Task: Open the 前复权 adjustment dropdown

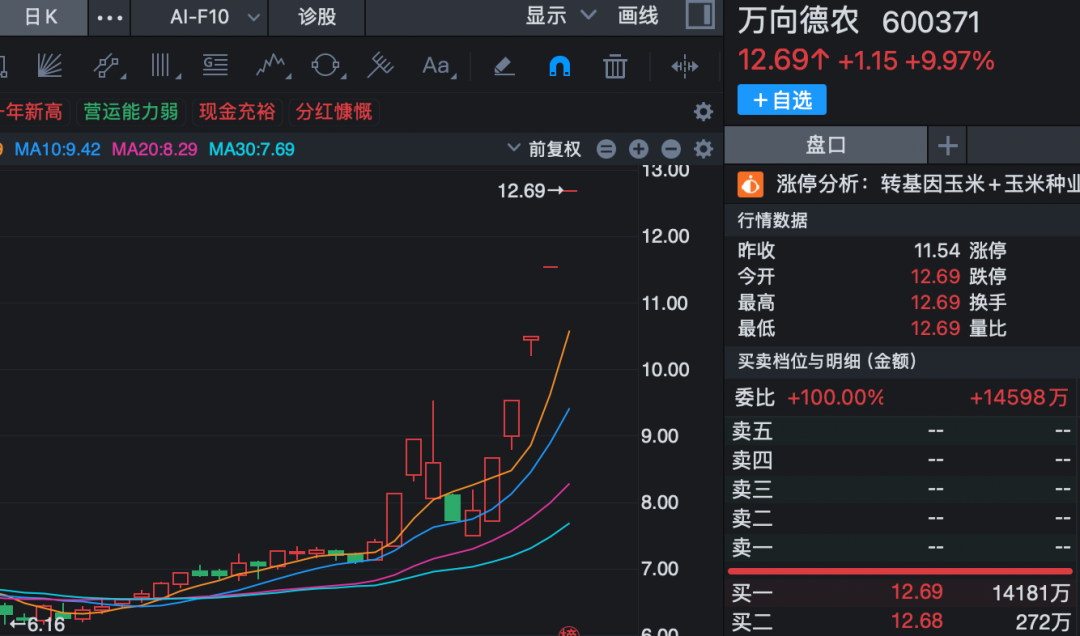Action: 544,149
